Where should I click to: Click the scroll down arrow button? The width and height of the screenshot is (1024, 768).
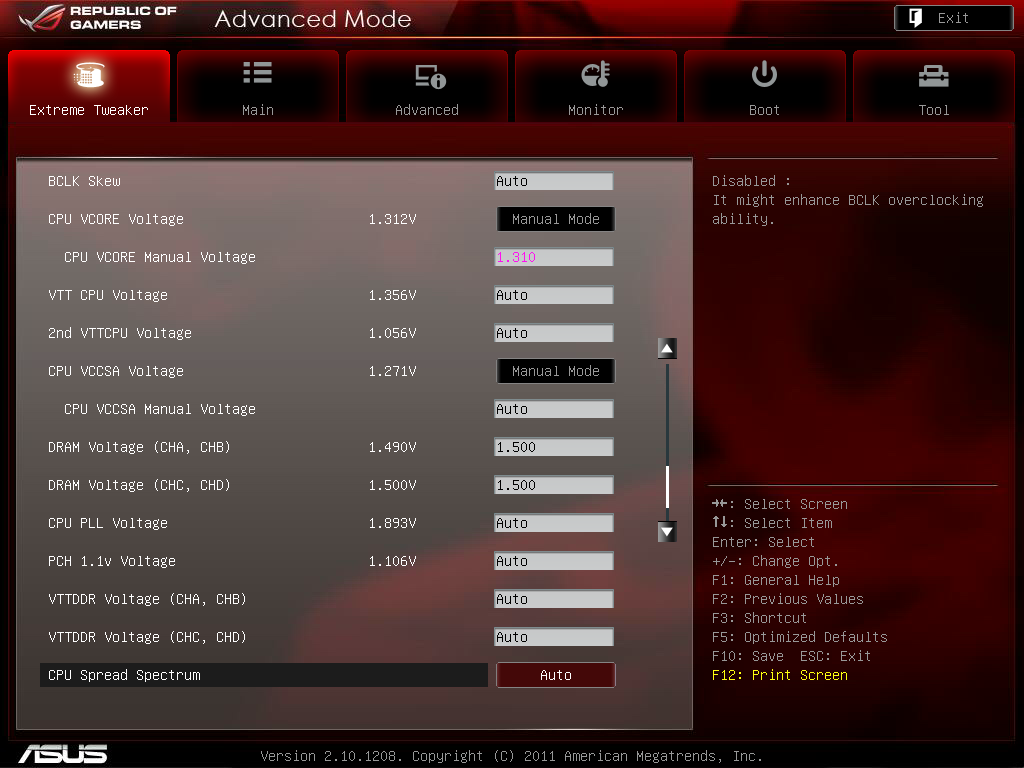point(667,532)
